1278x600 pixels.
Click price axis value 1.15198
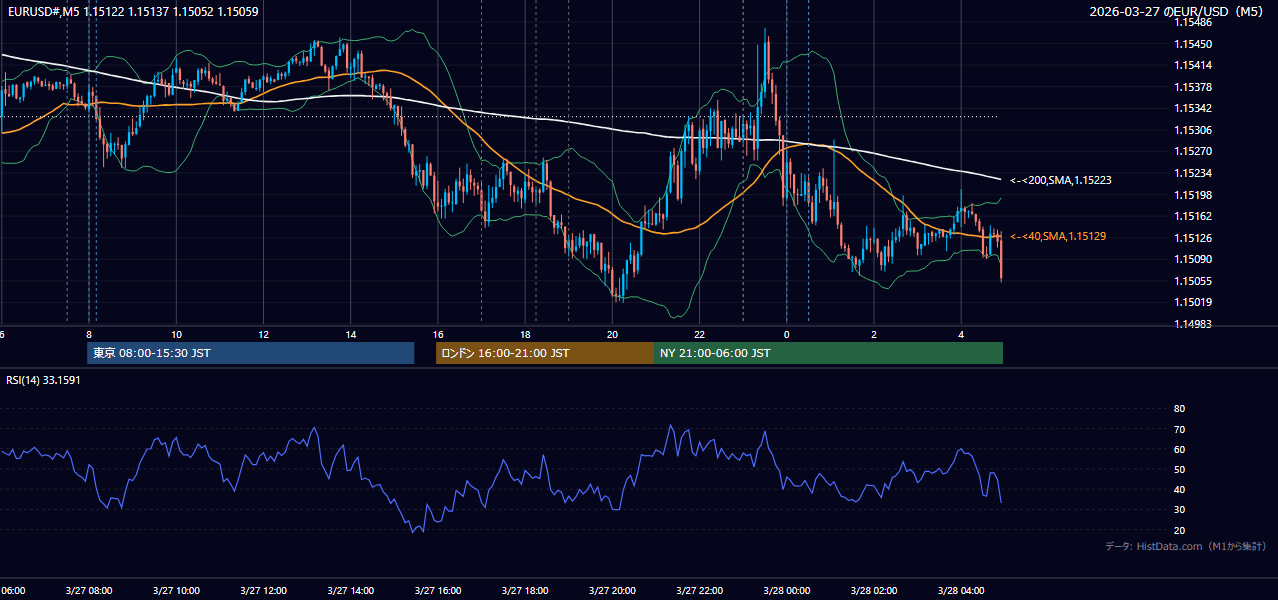pos(1193,195)
